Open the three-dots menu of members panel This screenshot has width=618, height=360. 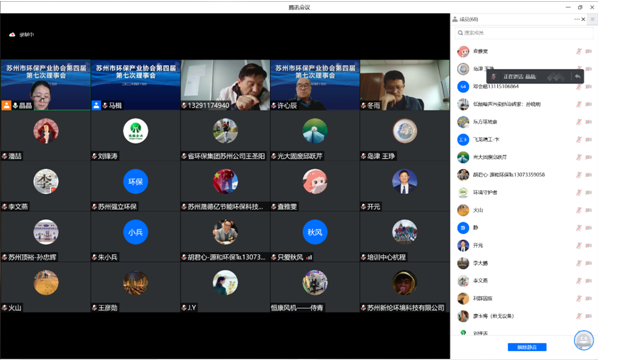(x=577, y=19)
